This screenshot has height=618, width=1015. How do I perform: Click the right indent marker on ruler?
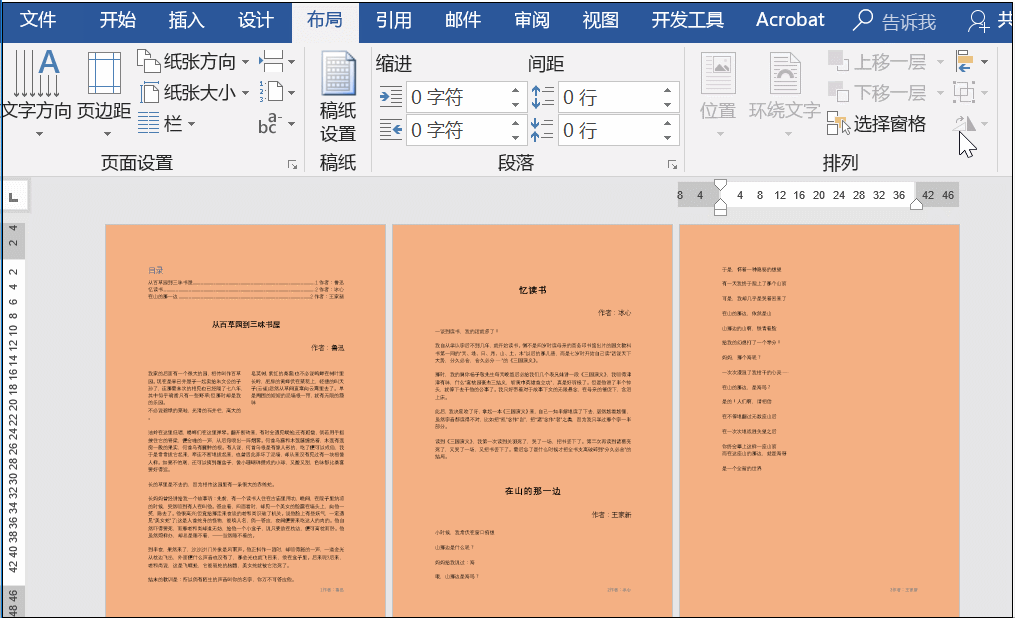click(x=916, y=204)
